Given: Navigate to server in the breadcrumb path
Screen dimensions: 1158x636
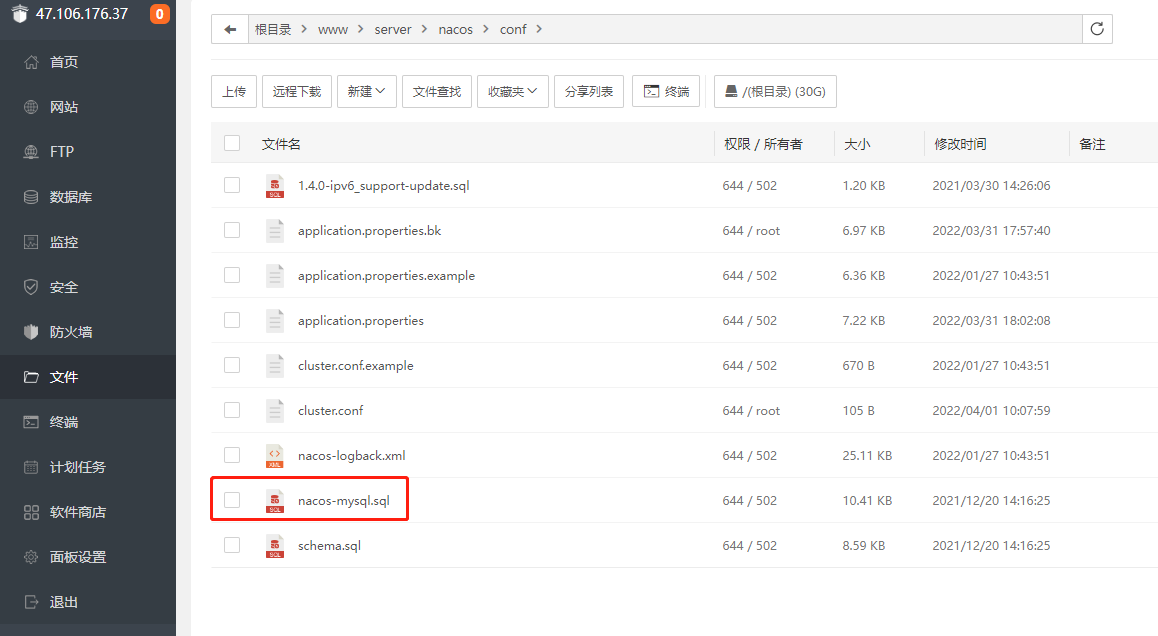Looking at the screenshot, I should coord(393,30).
